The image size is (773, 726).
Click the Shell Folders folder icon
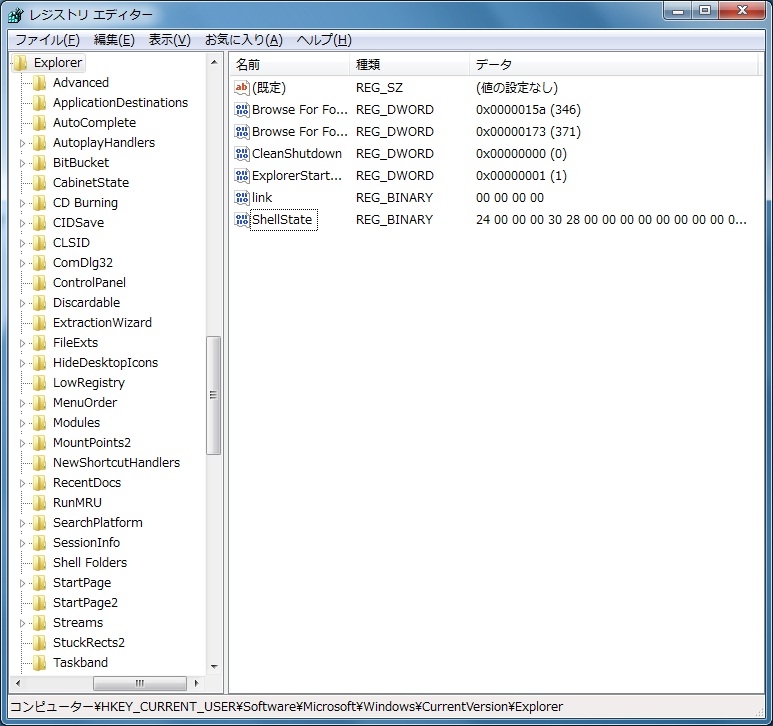[x=39, y=562]
